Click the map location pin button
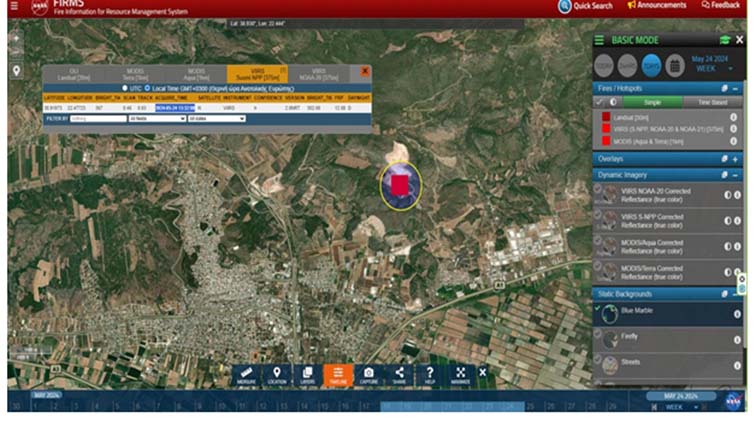This screenshot has height=423, width=756. point(16,71)
